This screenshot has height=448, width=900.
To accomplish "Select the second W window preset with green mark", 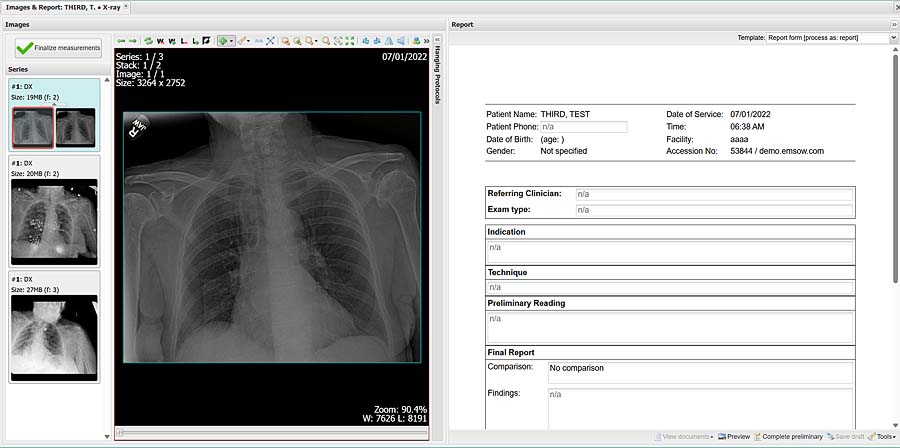I will click(x=172, y=41).
